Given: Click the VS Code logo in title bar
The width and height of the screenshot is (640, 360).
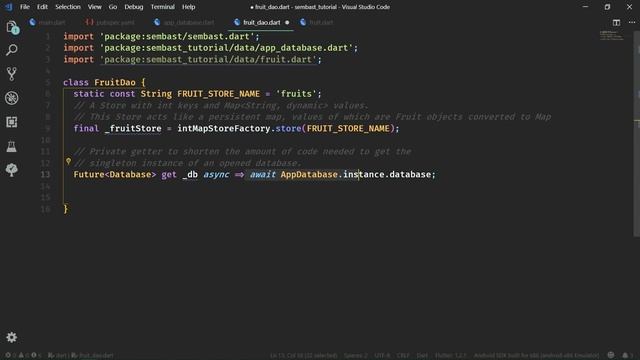Looking at the screenshot, I should coord(8,7).
